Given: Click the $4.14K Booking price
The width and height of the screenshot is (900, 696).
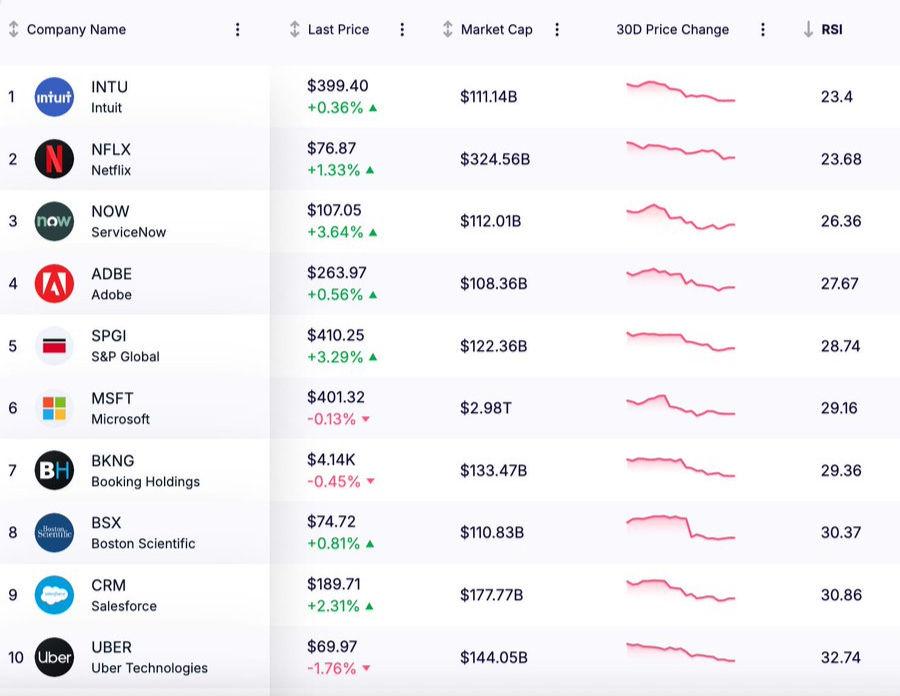Looking at the screenshot, I should pos(331,460).
